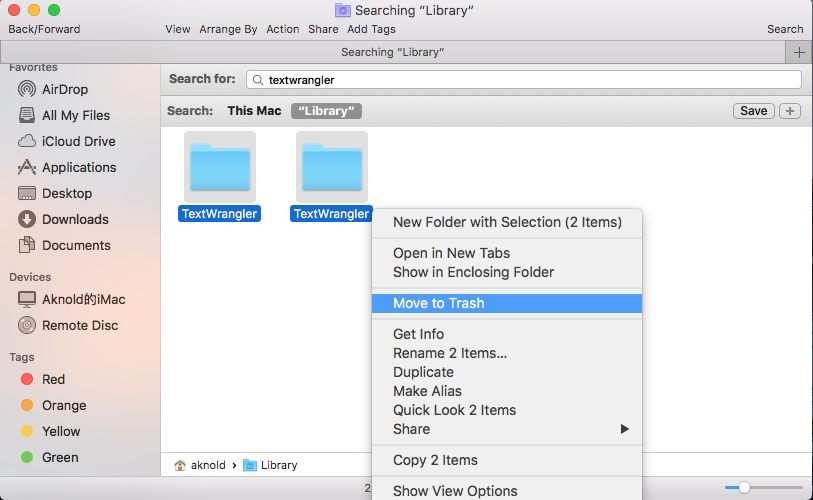Click the iCloud Drive cloud icon
This screenshot has width=813, height=500.
point(27,141)
